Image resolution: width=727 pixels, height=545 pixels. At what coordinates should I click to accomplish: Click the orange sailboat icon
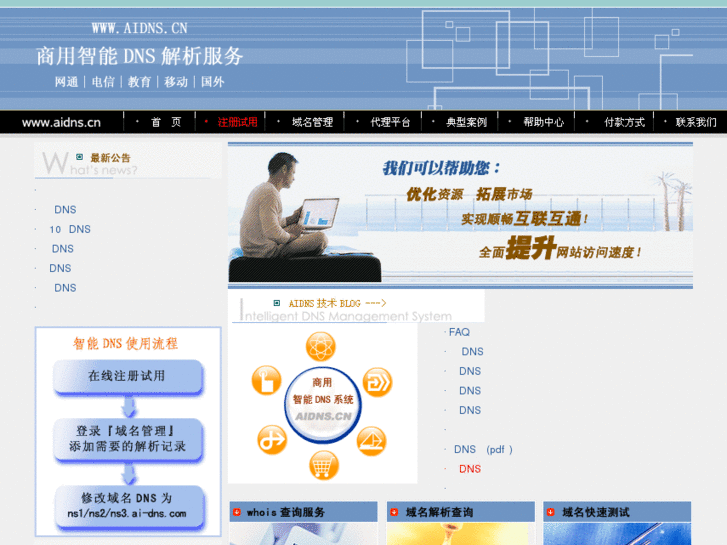click(x=371, y=441)
